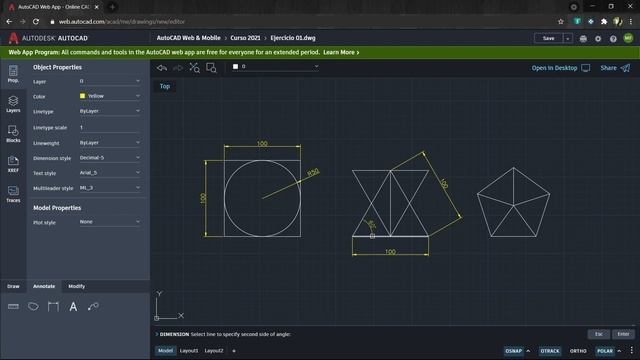Open the Layers panel icon

13,104
